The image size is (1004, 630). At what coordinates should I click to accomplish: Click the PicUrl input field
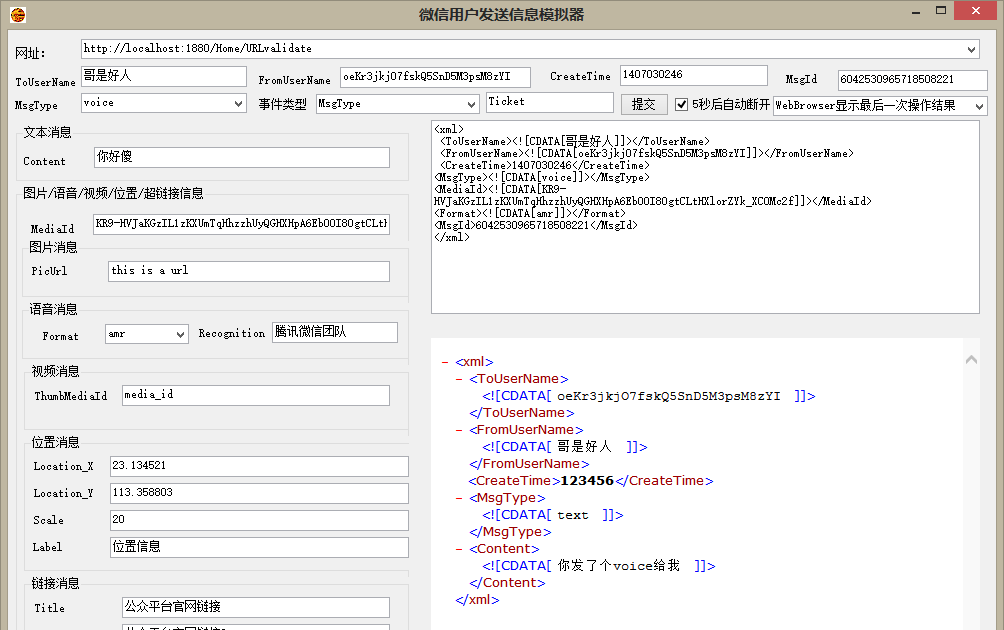(x=249, y=271)
